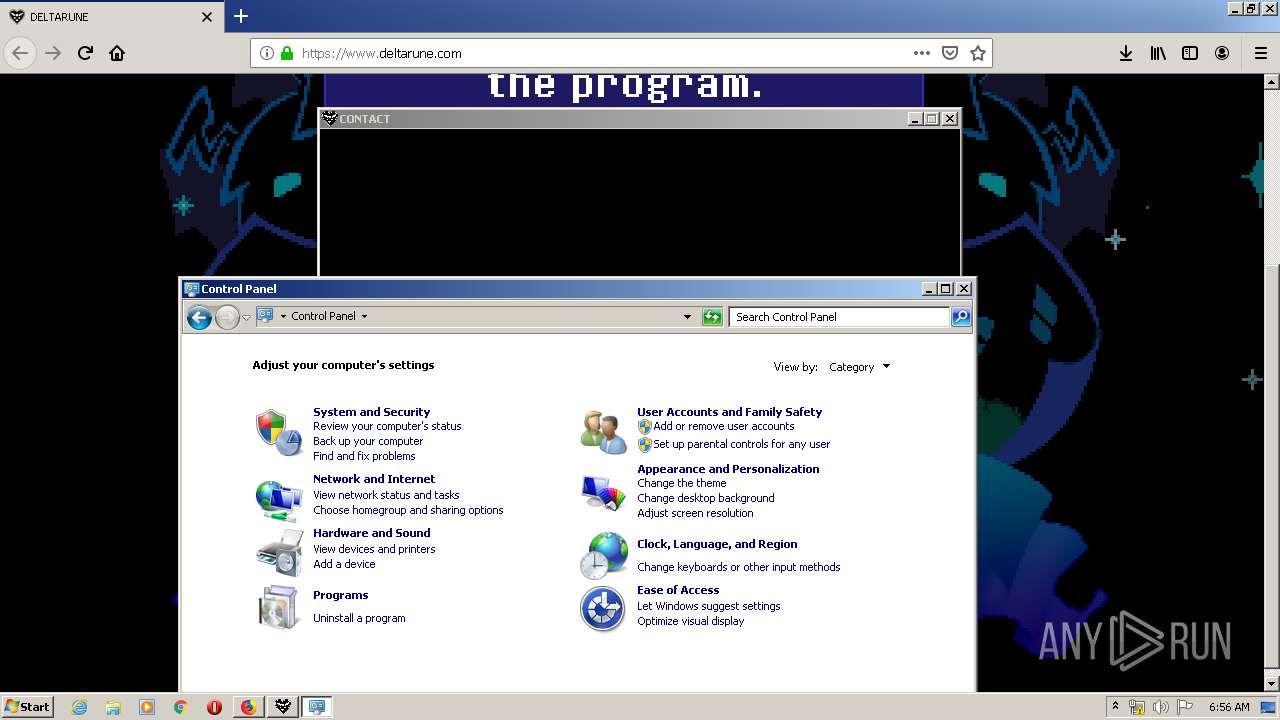This screenshot has height=720, width=1280.
Task: Expand root breadcrumb arrow before Control Panel
Action: click(x=283, y=316)
